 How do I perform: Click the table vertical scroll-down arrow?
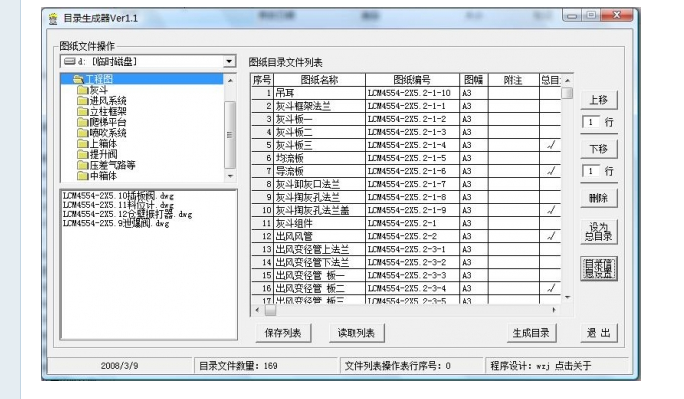click(567, 297)
